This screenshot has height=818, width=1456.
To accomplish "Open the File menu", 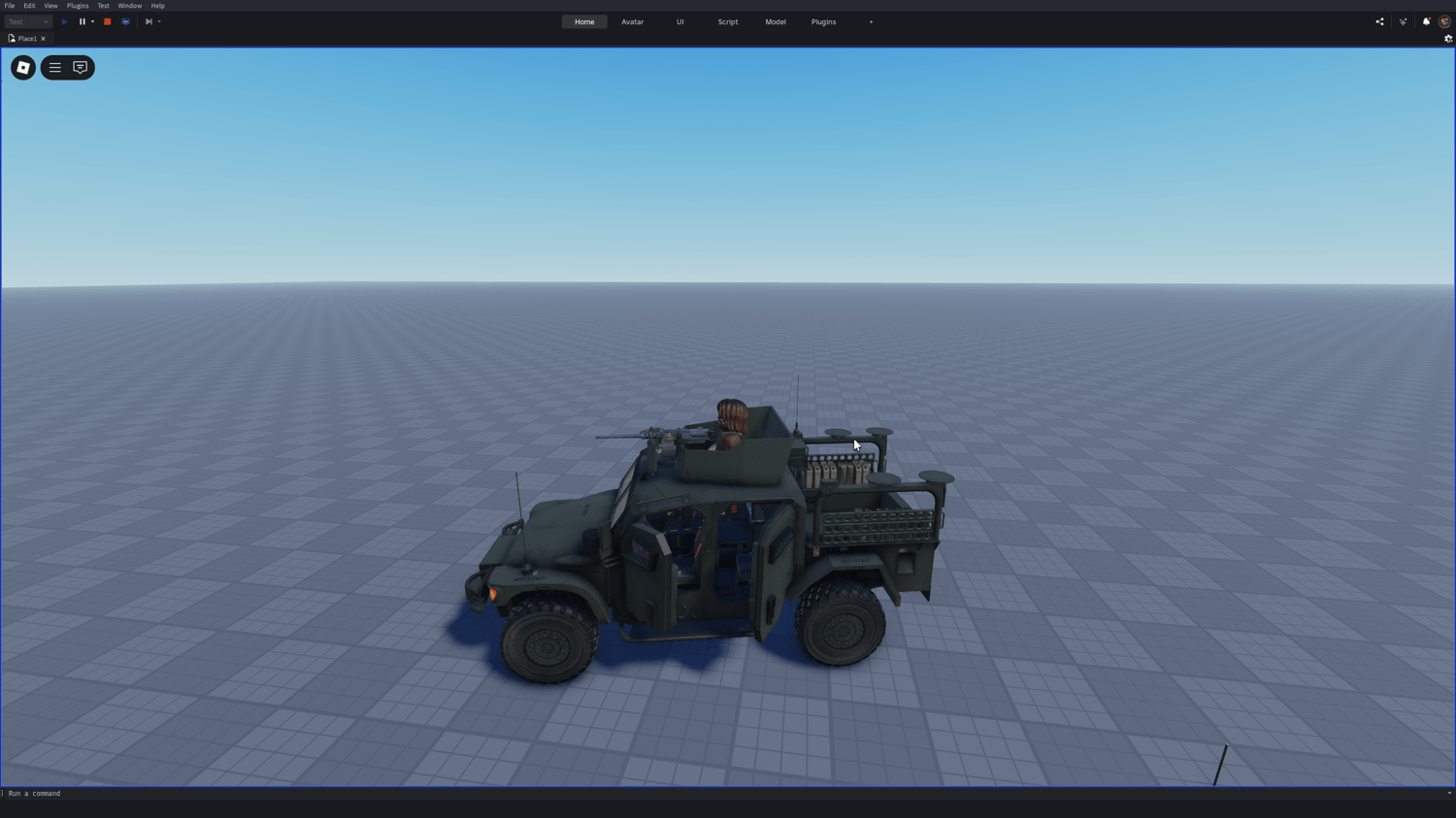I will tap(10, 6).
